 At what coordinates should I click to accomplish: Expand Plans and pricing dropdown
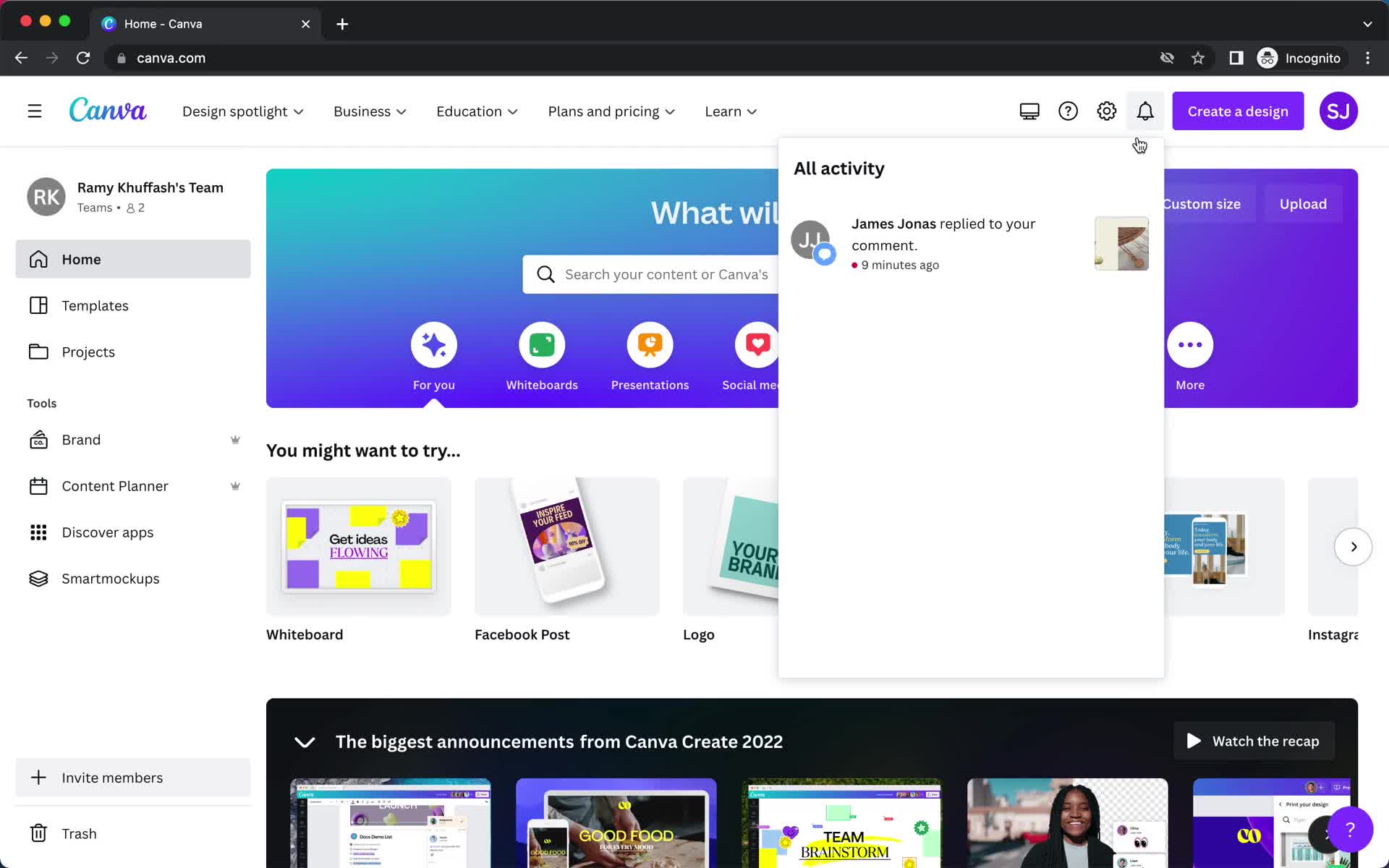coord(611,111)
